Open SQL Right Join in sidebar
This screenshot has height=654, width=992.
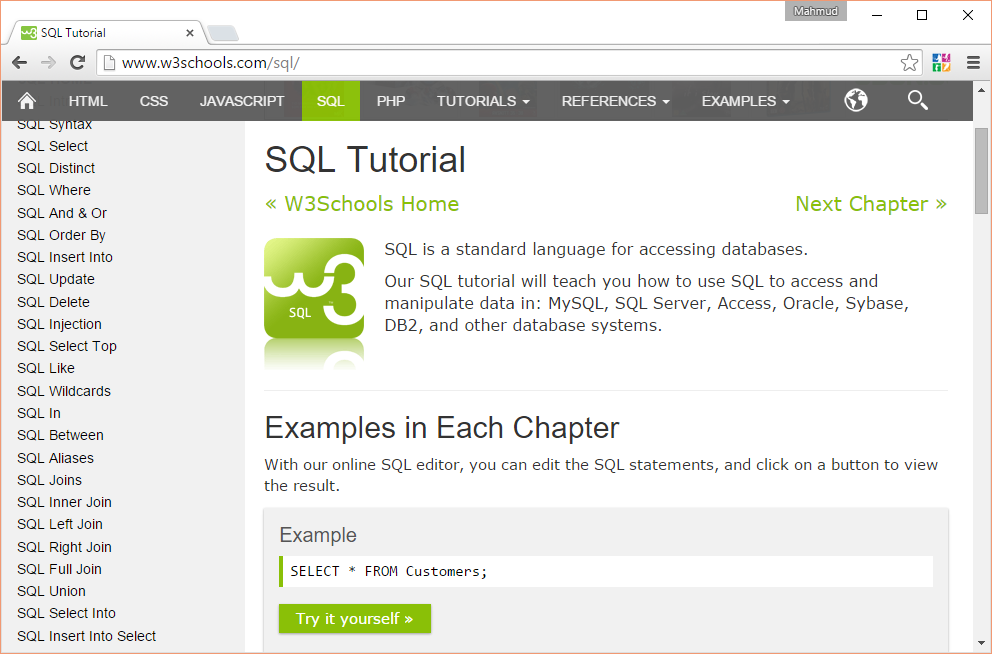click(65, 547)
